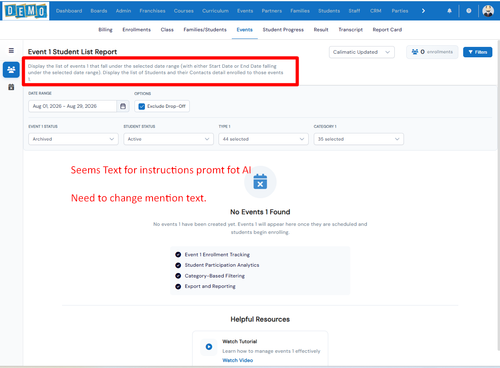Open the clipboard sidebar icon below students
Screen dimensions: 500x368
tap(11, 87)
